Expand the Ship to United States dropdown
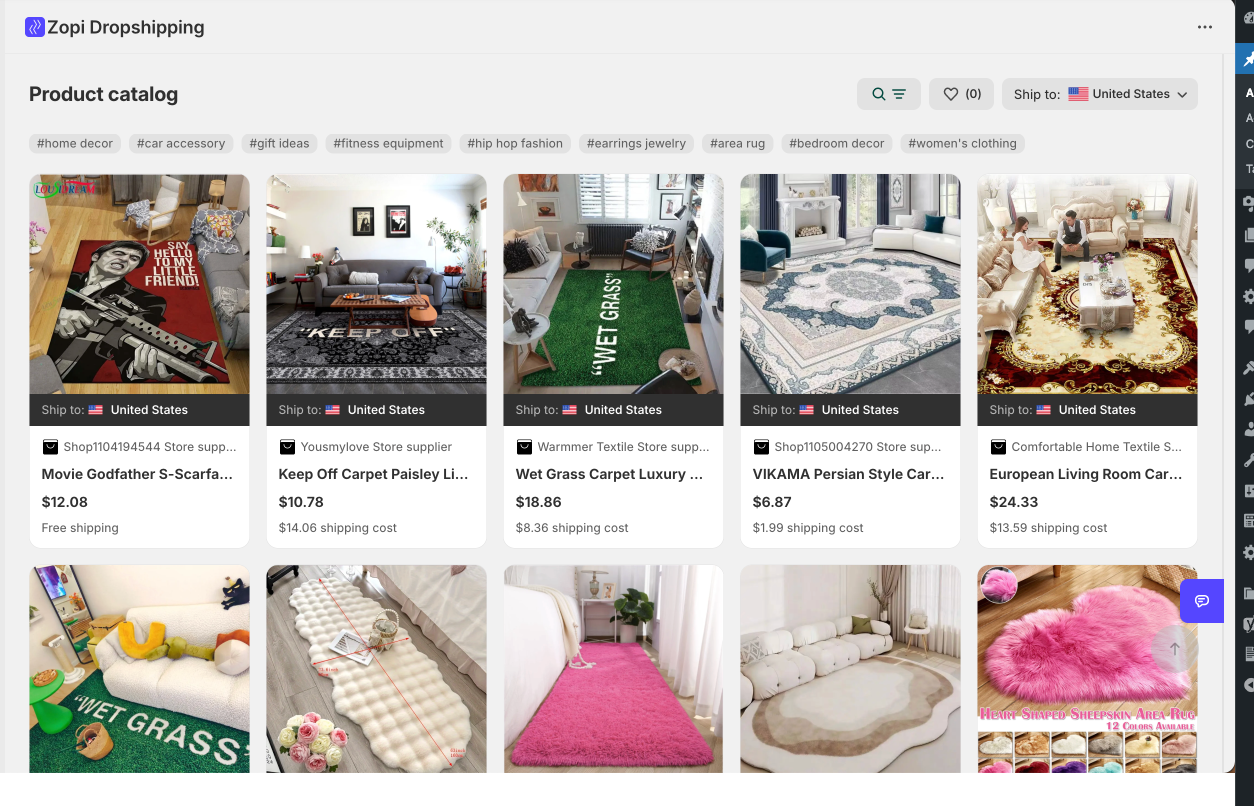 point(1099,94)
